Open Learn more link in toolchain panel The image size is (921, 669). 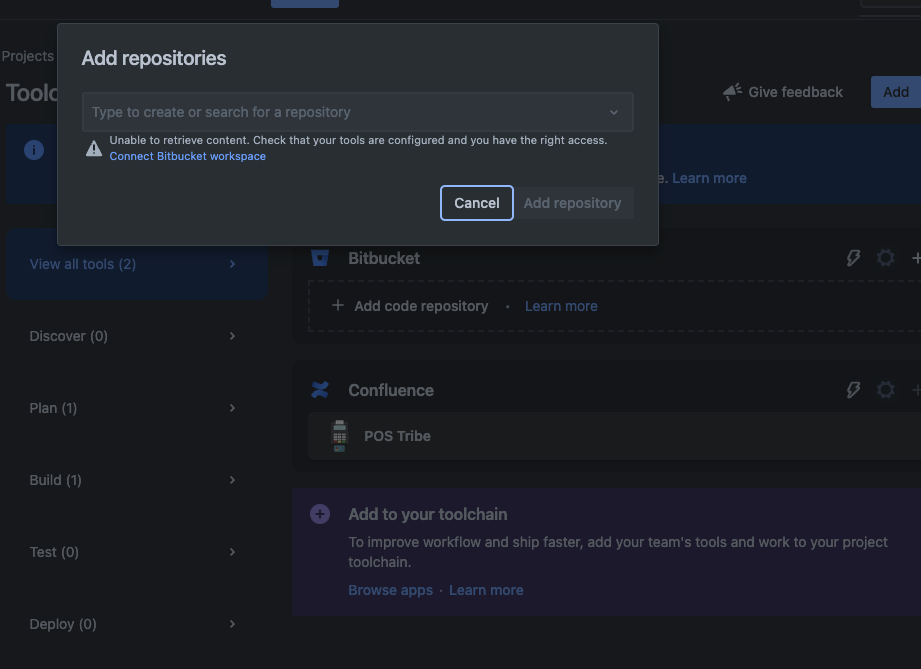point(486,590)
